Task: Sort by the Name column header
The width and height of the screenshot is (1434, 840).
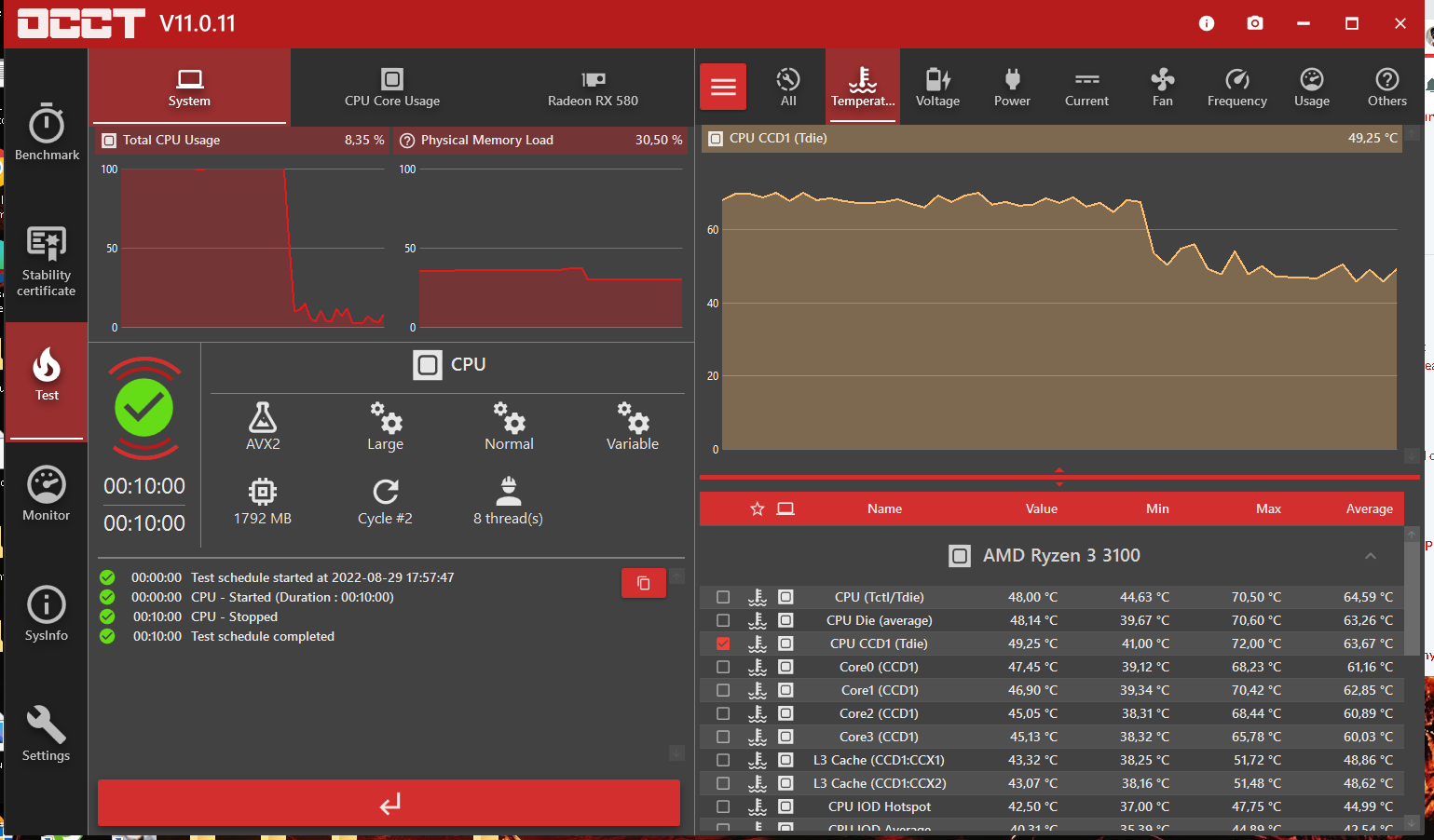Action: pos(884,508)
